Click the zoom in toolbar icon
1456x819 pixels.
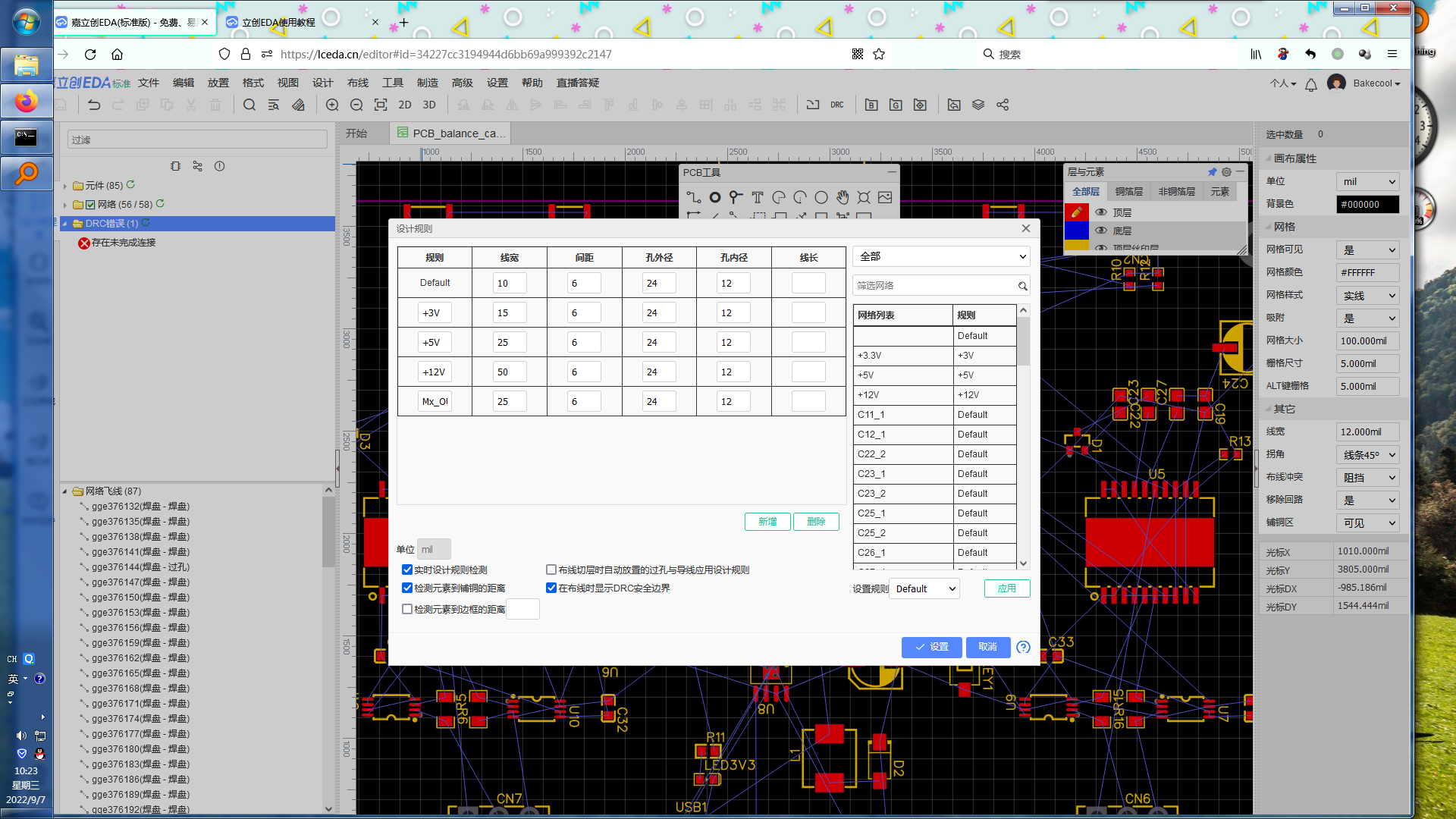coord(332,105)
